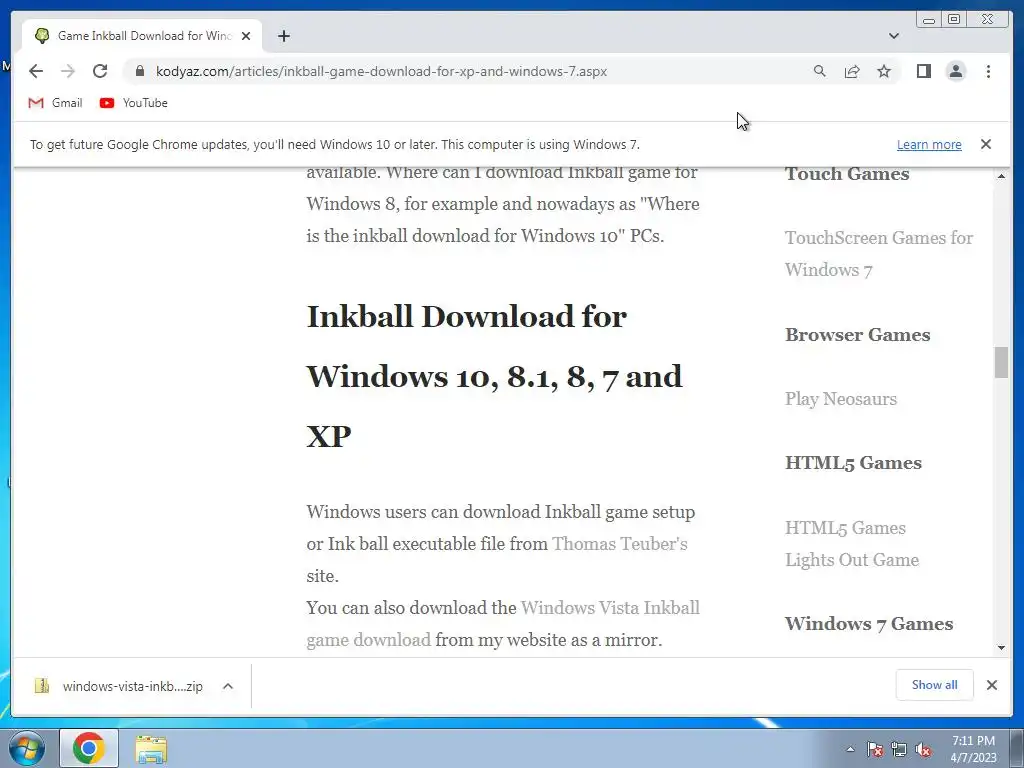Bookmark this tab with the star icon
The height and width of the screenshot is (768, 1024).
point(884,71)
